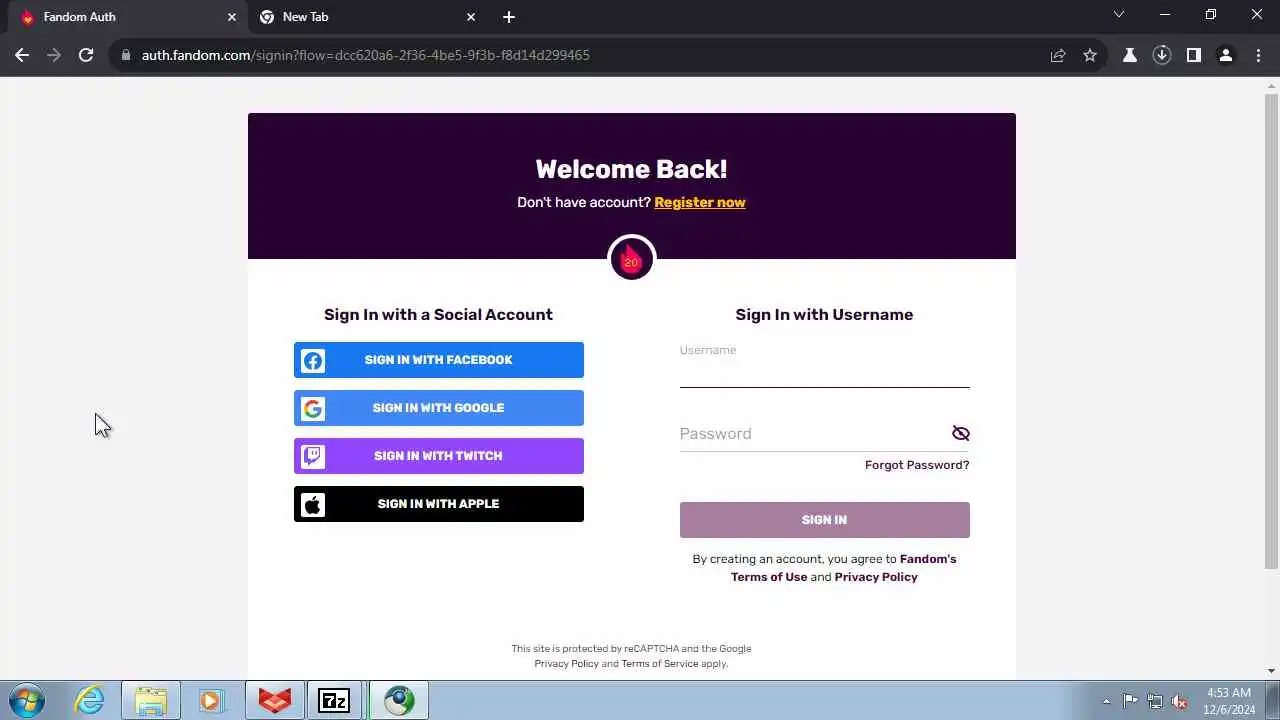Open 7-Zip from the taskbar
The height and width of the screenshot is (720, 1280).
click(334, 701)
